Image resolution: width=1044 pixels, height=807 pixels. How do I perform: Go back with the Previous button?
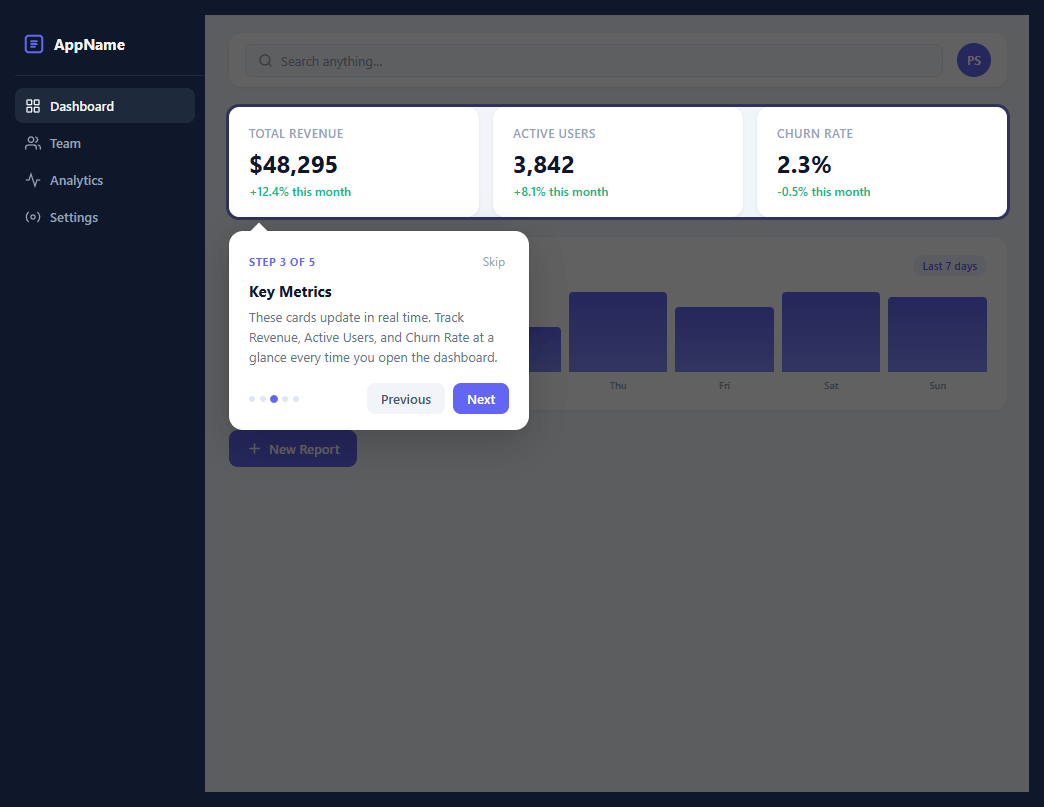click(405, 399)
